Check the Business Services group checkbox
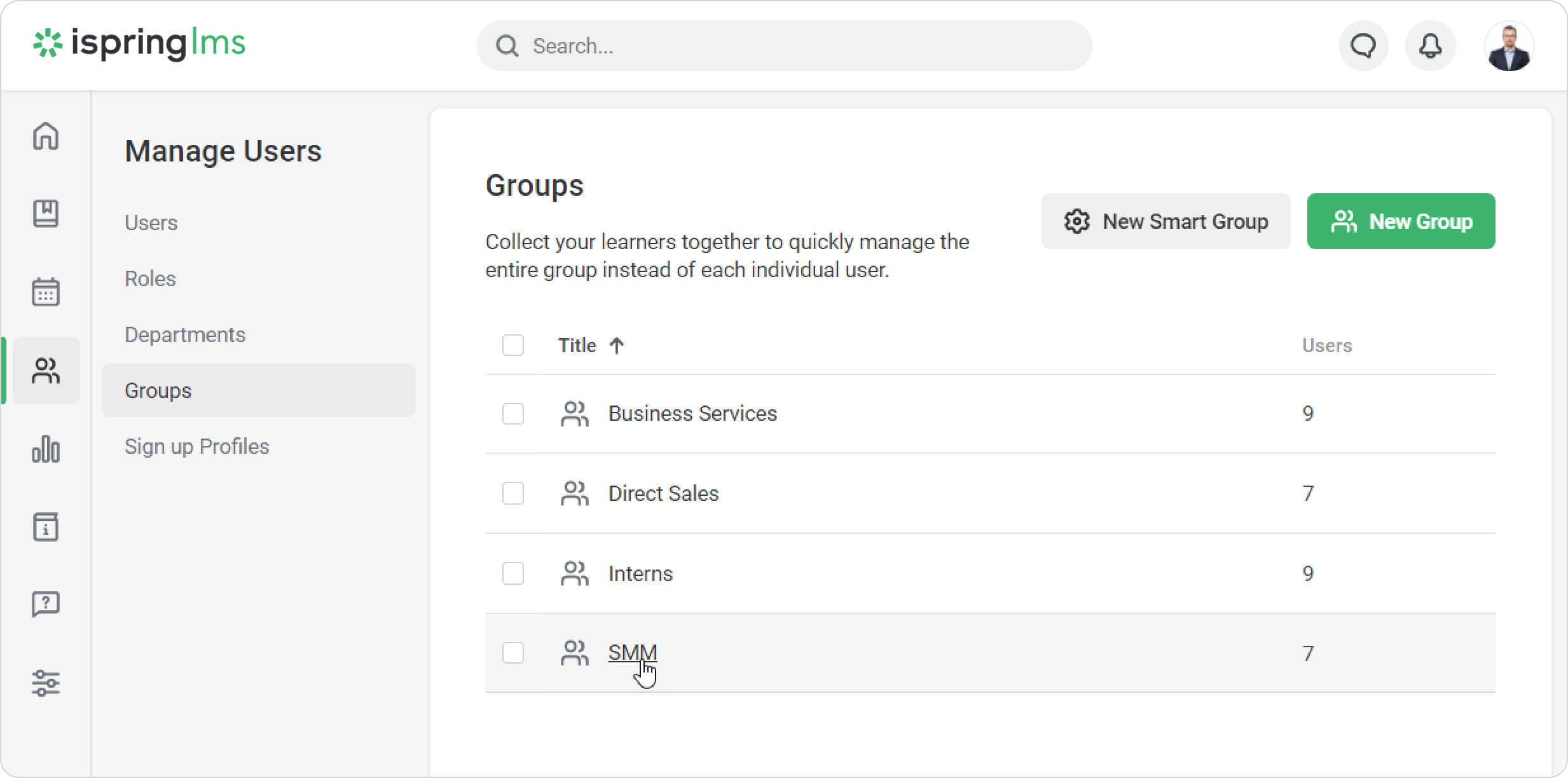 513,414
